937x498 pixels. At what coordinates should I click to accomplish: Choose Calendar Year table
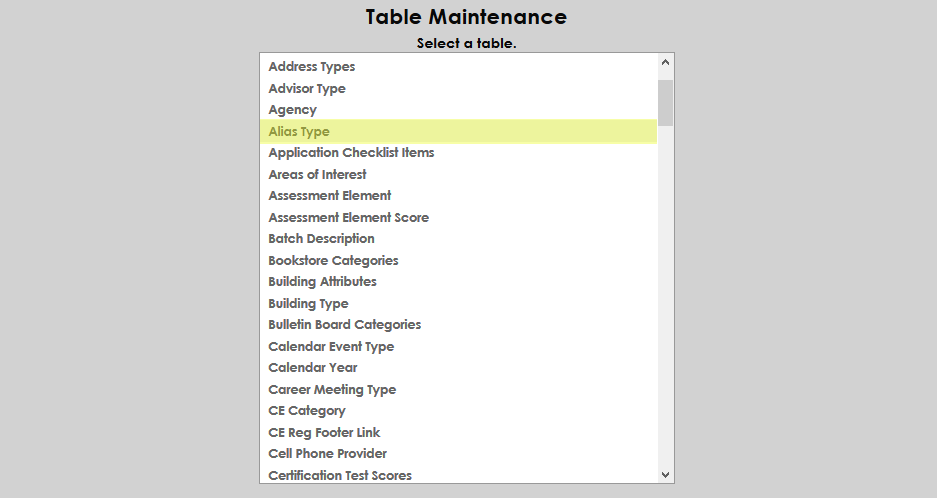pyautogui.click(x=312, y=368)
